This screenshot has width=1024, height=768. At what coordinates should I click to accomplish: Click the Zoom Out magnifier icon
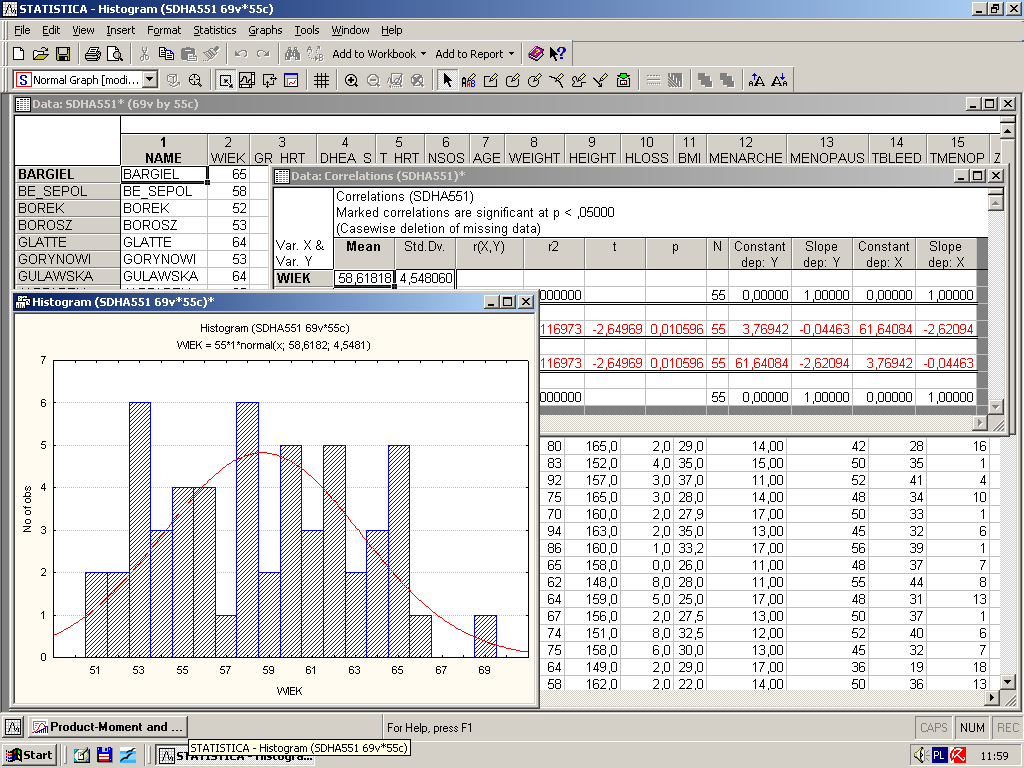click(x=374, y=80)
